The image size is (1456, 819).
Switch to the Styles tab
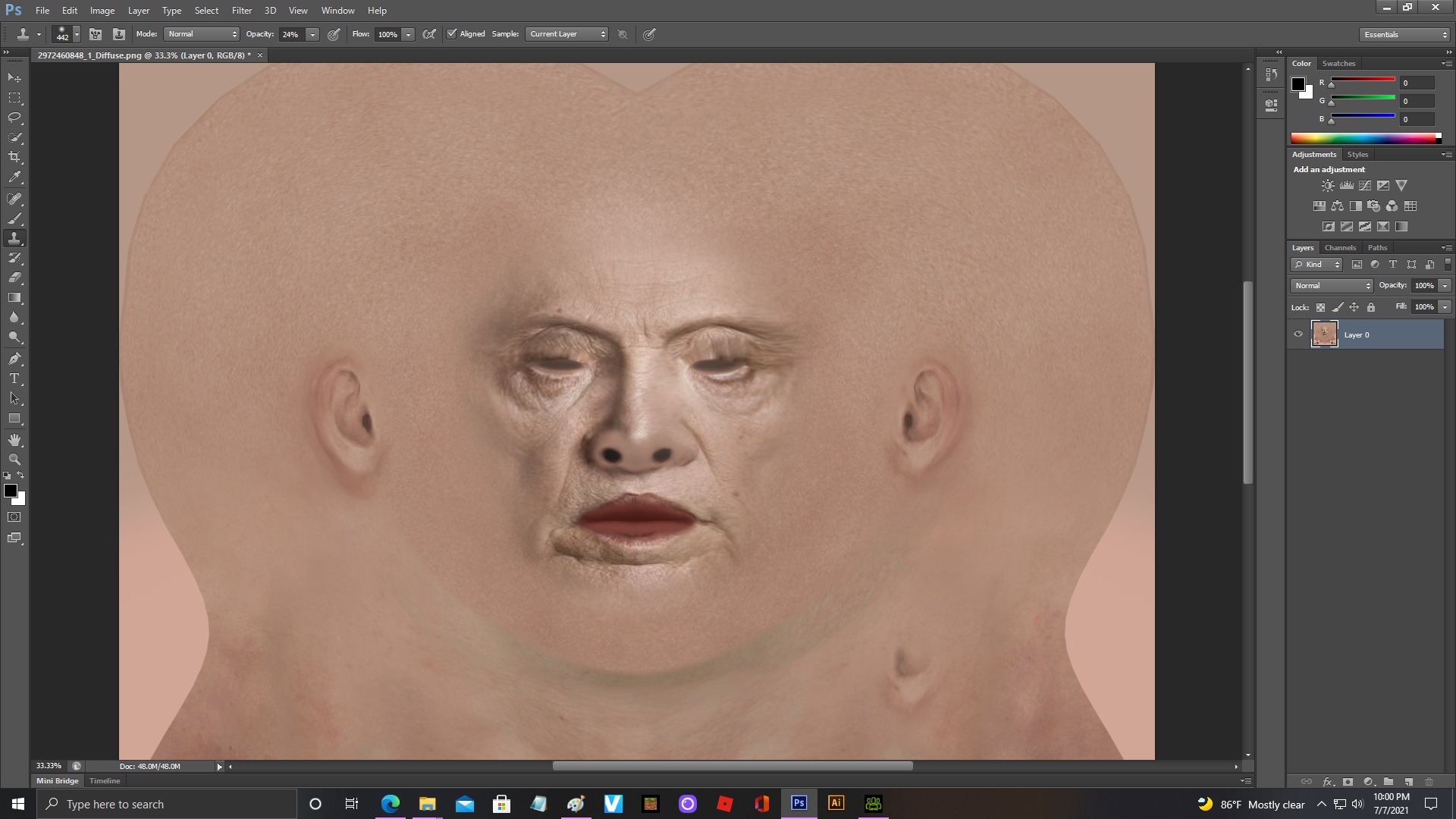[x=1357, y=155]
